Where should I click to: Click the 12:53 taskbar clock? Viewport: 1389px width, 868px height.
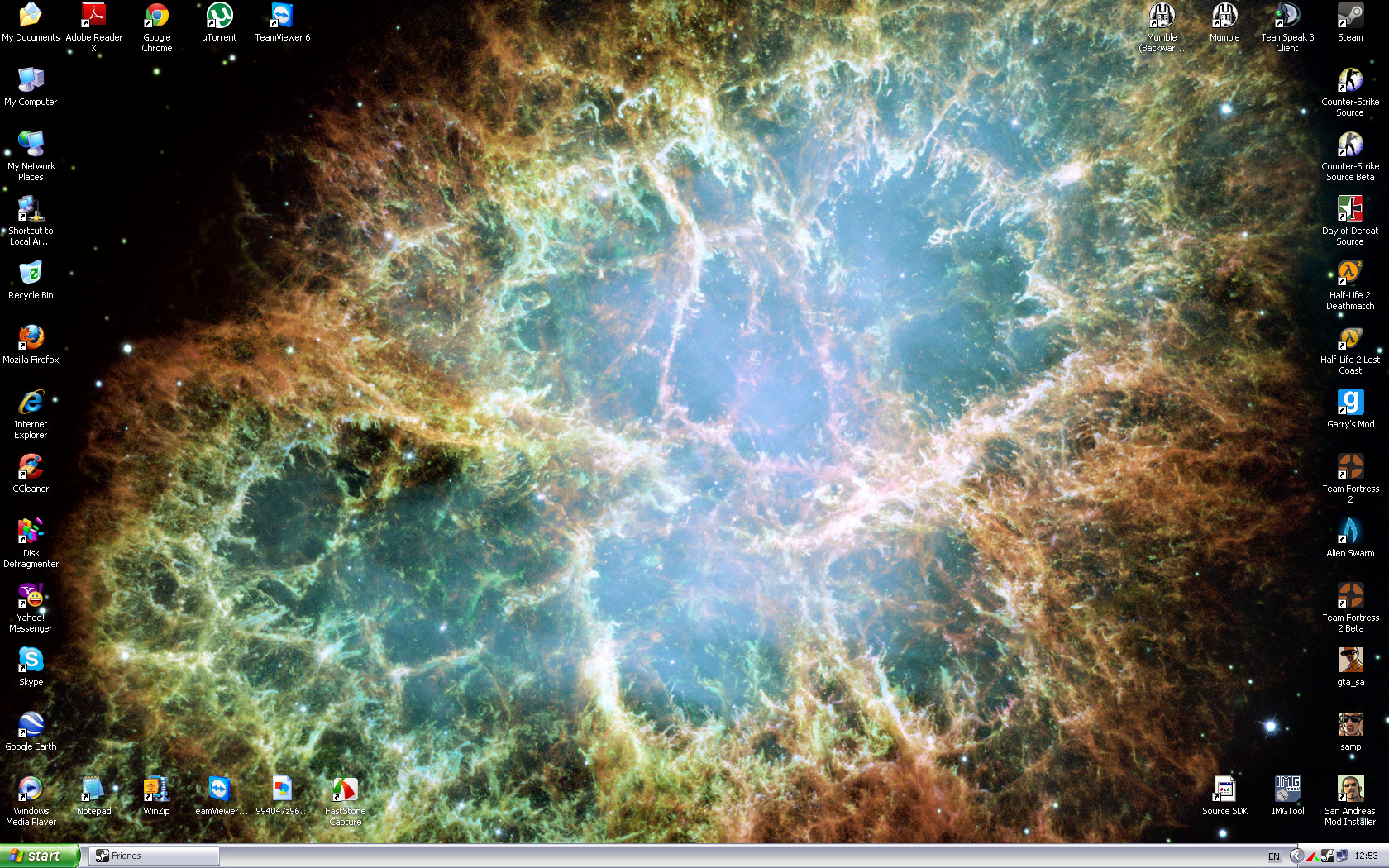click(x=1367, y=856)
